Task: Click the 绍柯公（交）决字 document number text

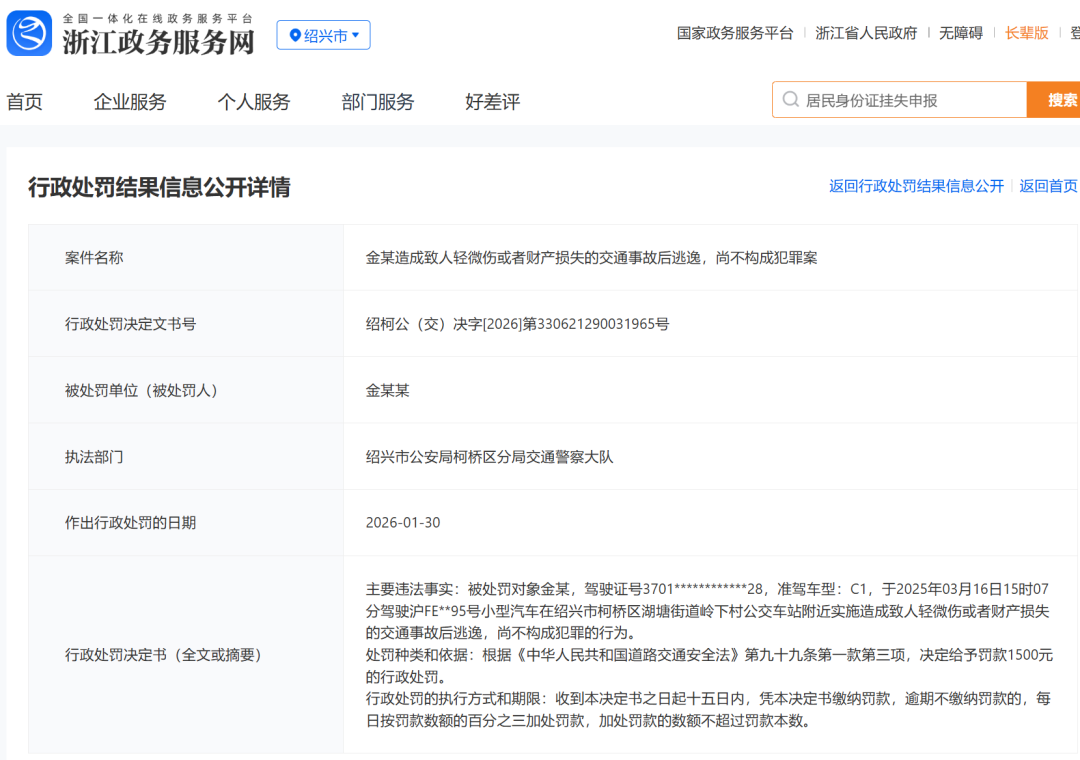Action: pyautogui.click(x=517, y=324)
